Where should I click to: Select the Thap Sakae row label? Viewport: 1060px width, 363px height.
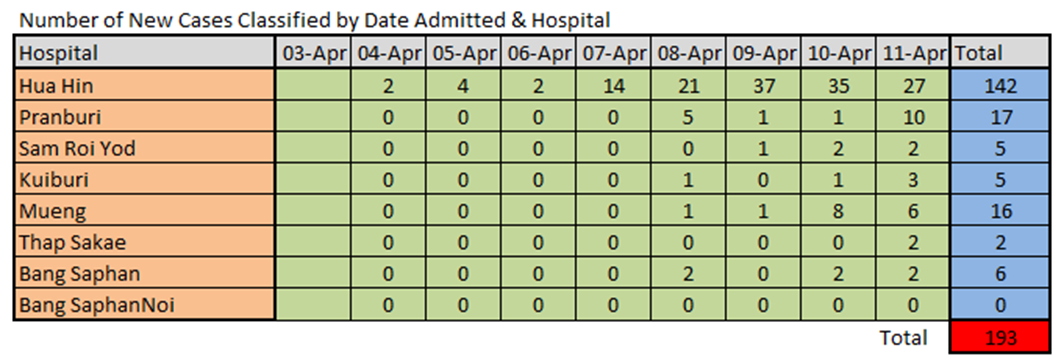coord(144,242)
